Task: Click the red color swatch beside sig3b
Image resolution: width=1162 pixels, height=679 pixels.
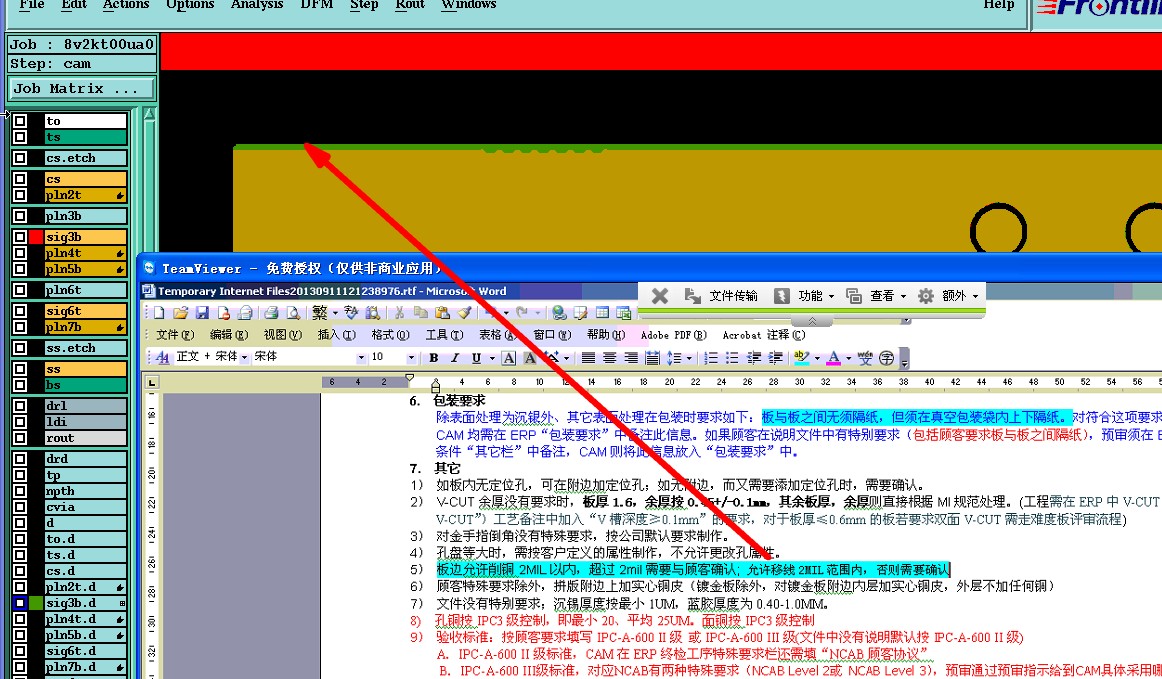Action: point(36,237)
